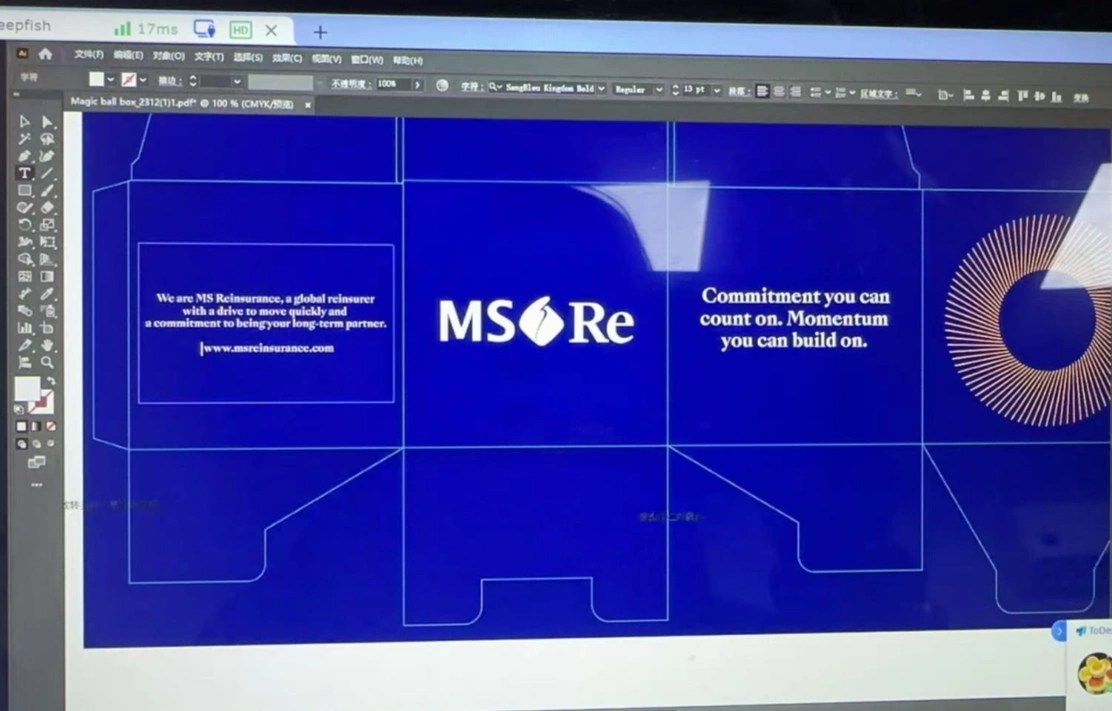Select the Blend tool

tap(24, 310)
